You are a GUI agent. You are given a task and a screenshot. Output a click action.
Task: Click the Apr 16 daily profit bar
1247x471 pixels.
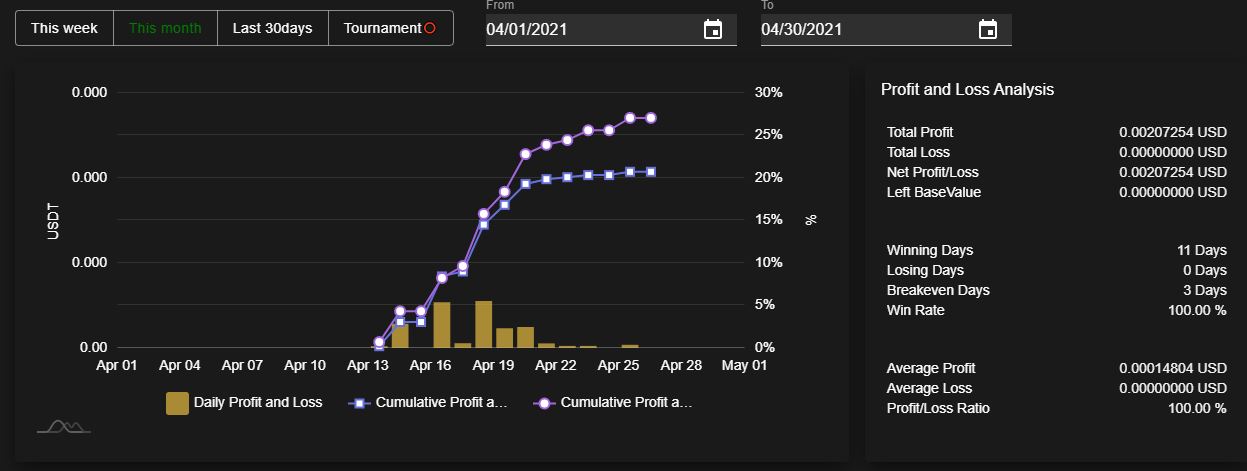pyautogui.click(x=441, y=325)
